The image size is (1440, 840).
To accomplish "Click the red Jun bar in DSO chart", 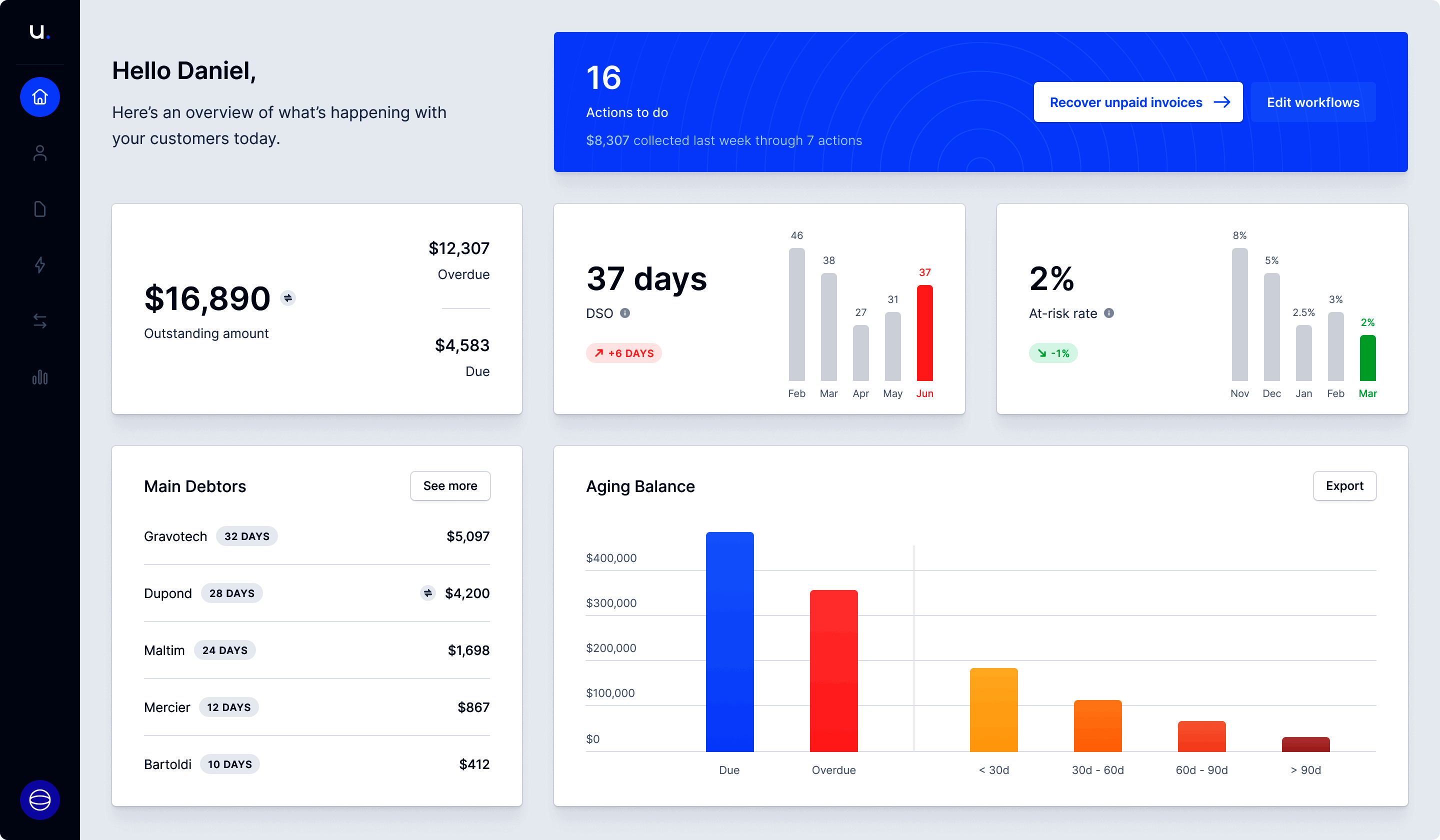I will point(924,333).
